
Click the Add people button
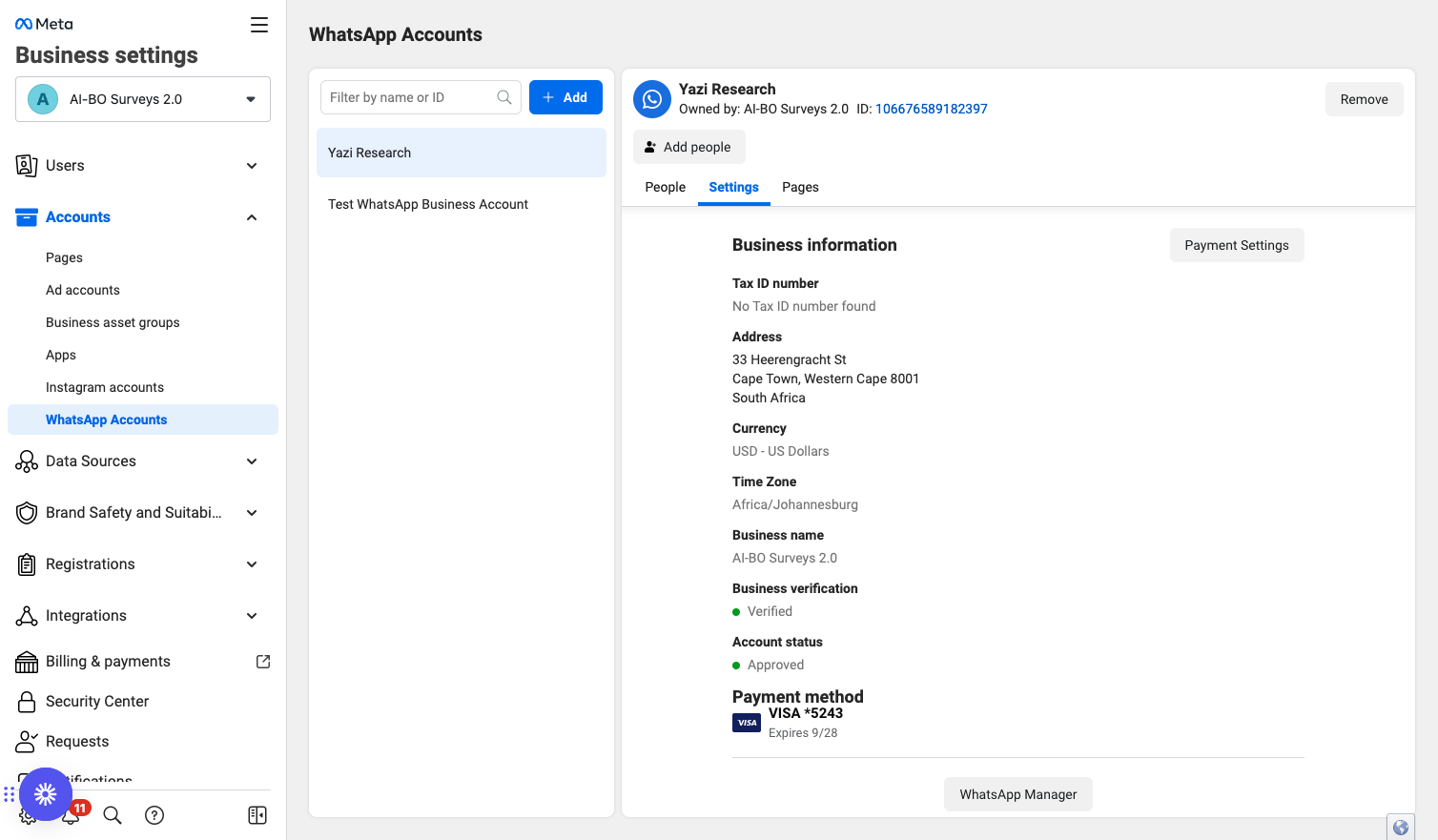pyautogui.click(x=689, y=147)
